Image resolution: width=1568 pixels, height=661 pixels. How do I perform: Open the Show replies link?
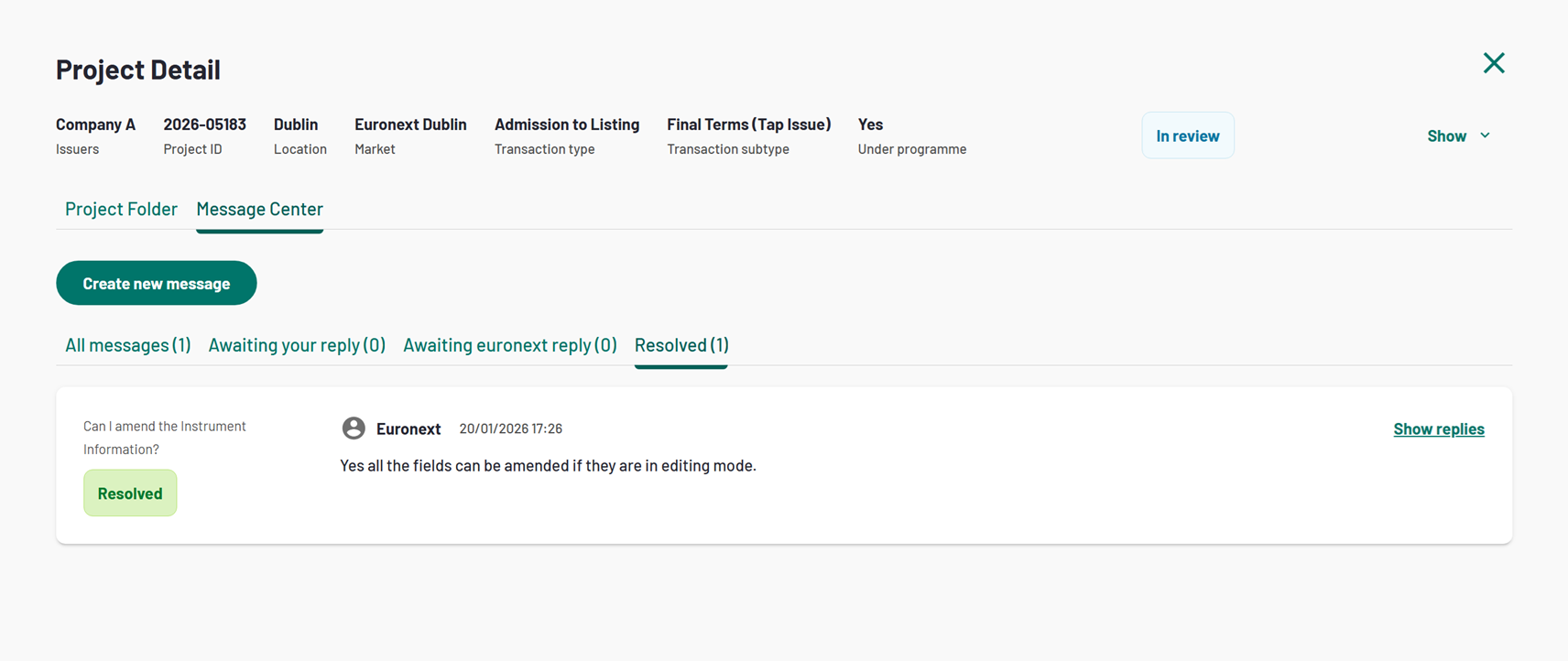1438,428
